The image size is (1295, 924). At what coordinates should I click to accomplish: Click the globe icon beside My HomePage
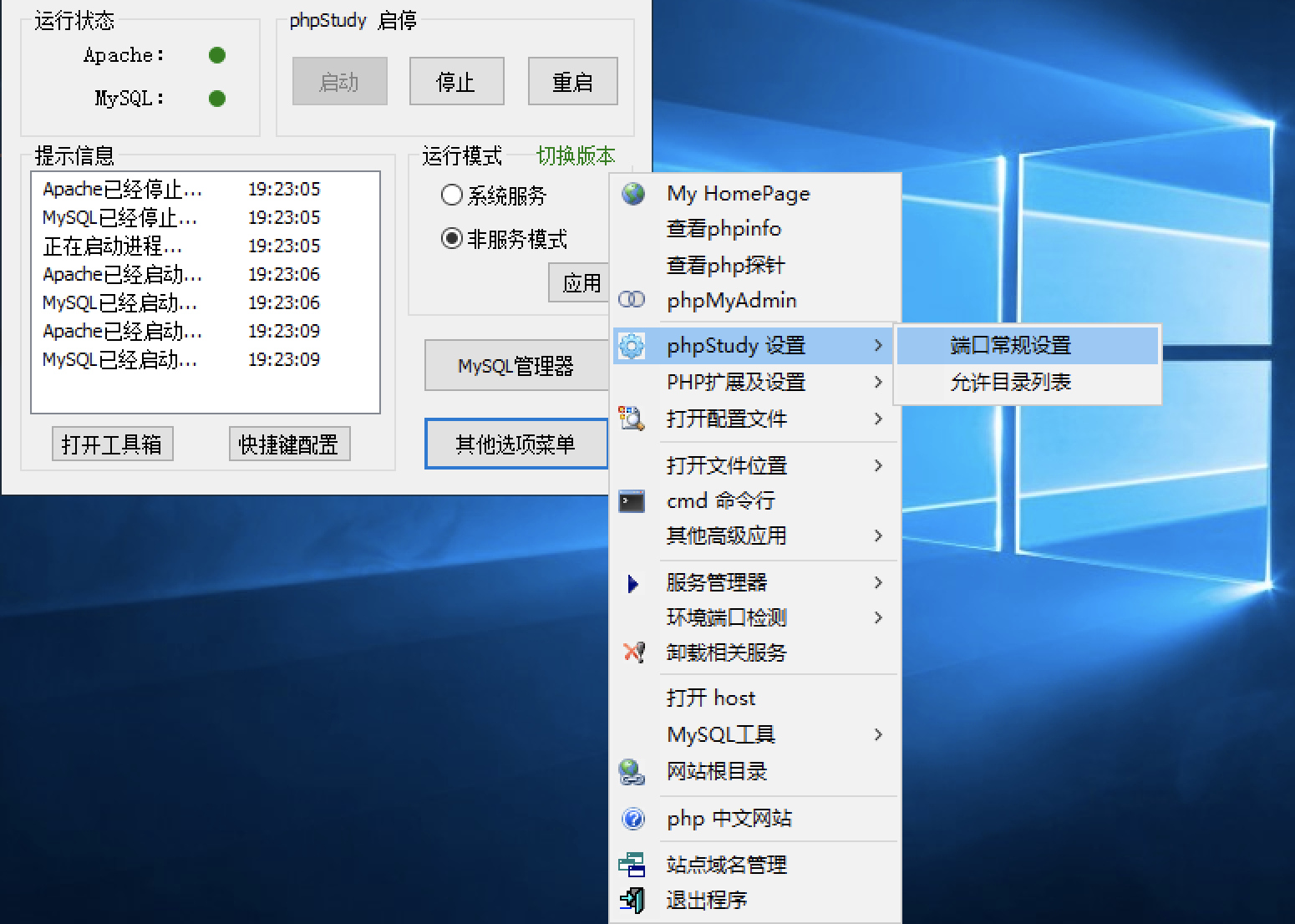(x=633, y=194)
